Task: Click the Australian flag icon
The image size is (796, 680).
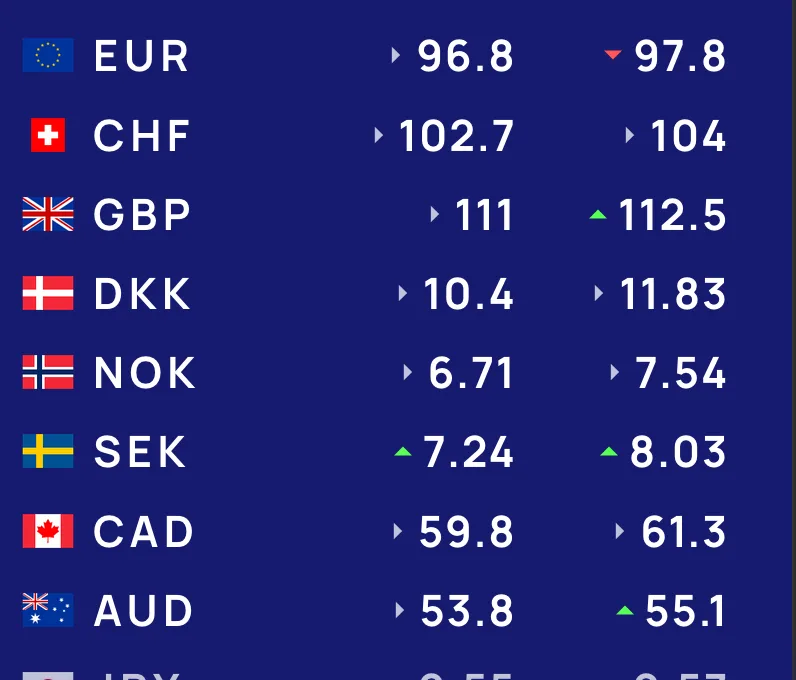Action: coord(48,610)
